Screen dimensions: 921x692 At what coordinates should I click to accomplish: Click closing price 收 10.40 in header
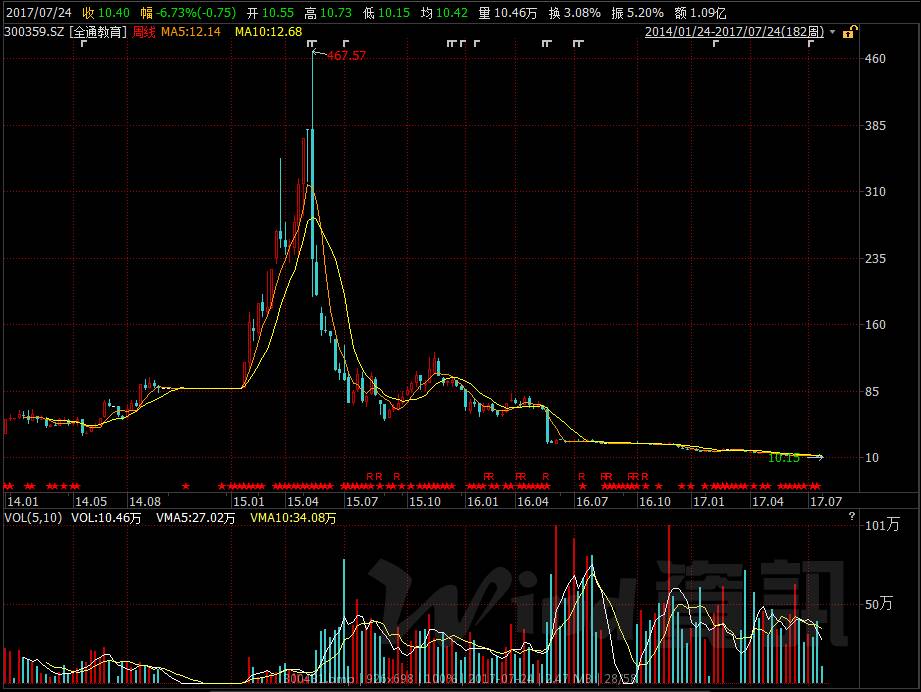coord(106,12)
